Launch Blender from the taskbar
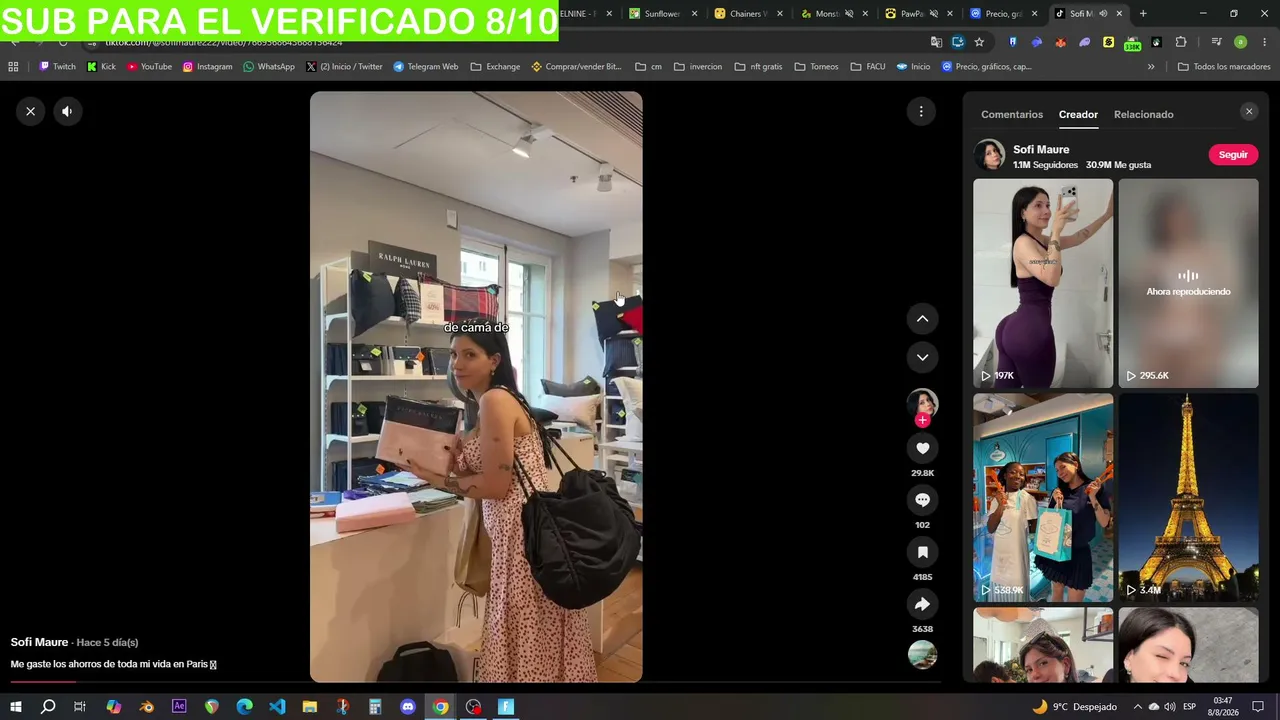1280x720 pixels. (147, 707)
